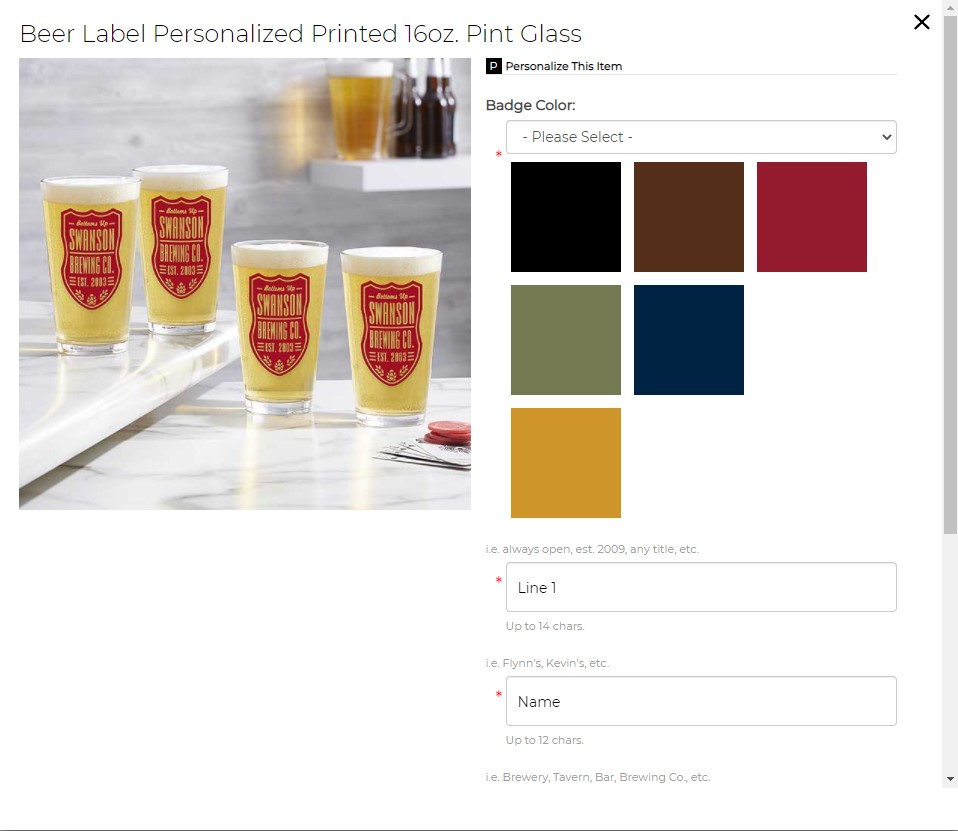The height and width of the screenshot is (831, 958).
Task: Click the Personalize This Item heading
Action: point(563,66)
